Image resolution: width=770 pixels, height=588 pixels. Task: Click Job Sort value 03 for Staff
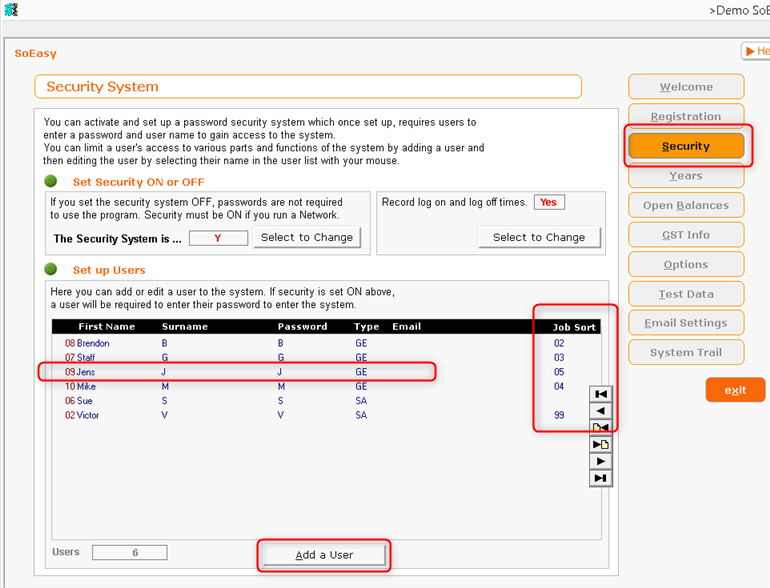coord(559,357)
